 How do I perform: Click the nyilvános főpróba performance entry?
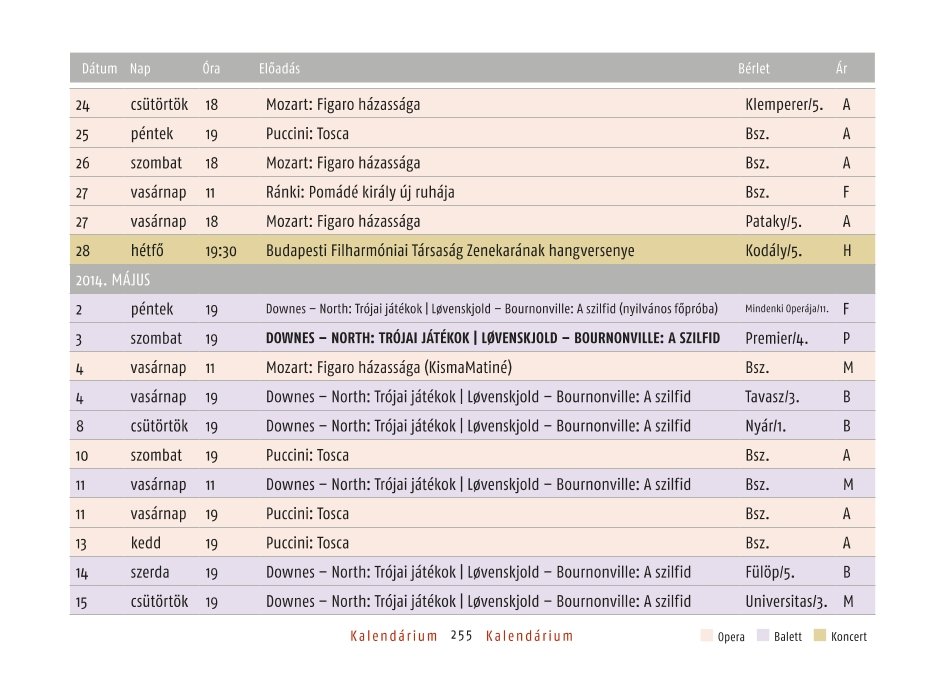(492, 309)
